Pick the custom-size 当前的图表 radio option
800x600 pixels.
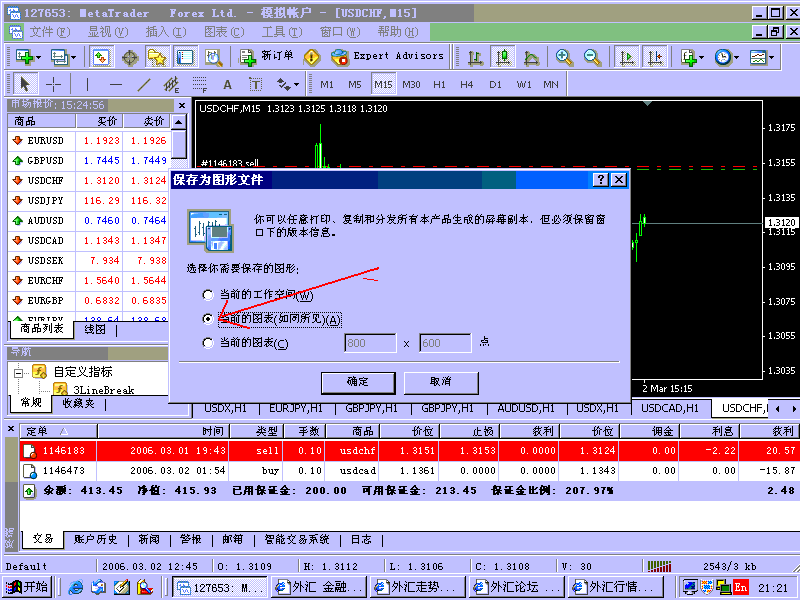[208, 343]
